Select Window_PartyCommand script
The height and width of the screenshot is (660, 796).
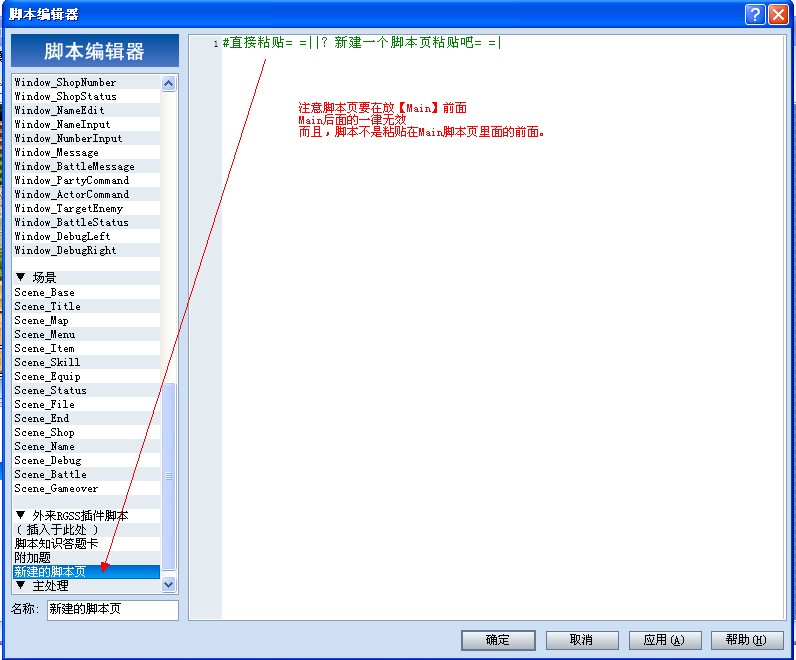point(86,180)
